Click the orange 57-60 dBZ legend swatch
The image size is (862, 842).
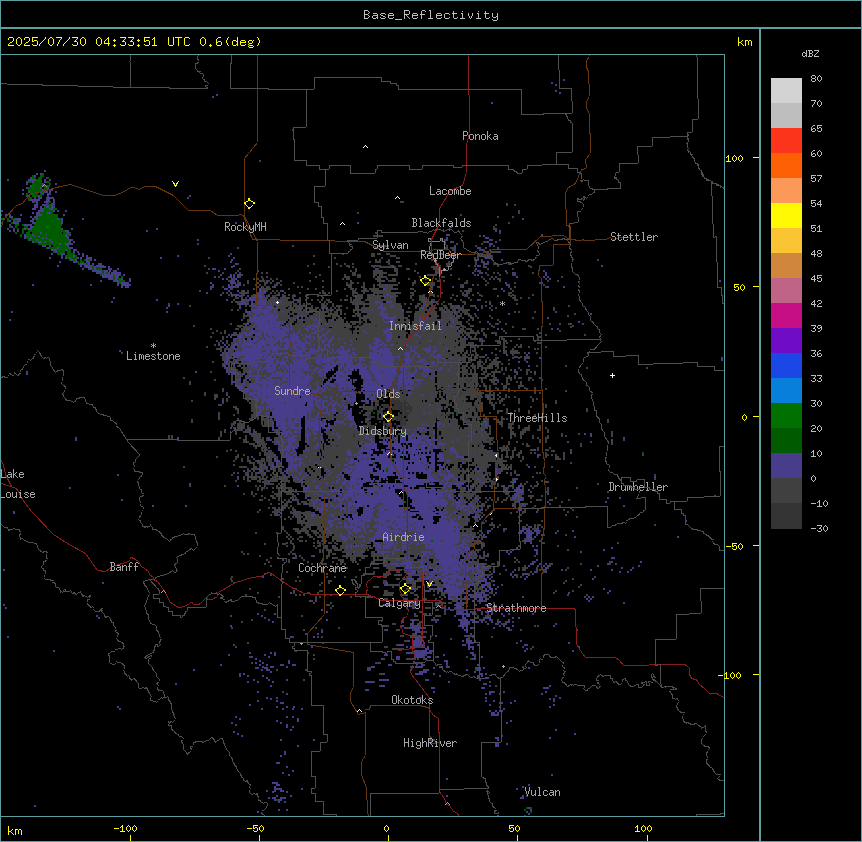[x=786, y=165]
